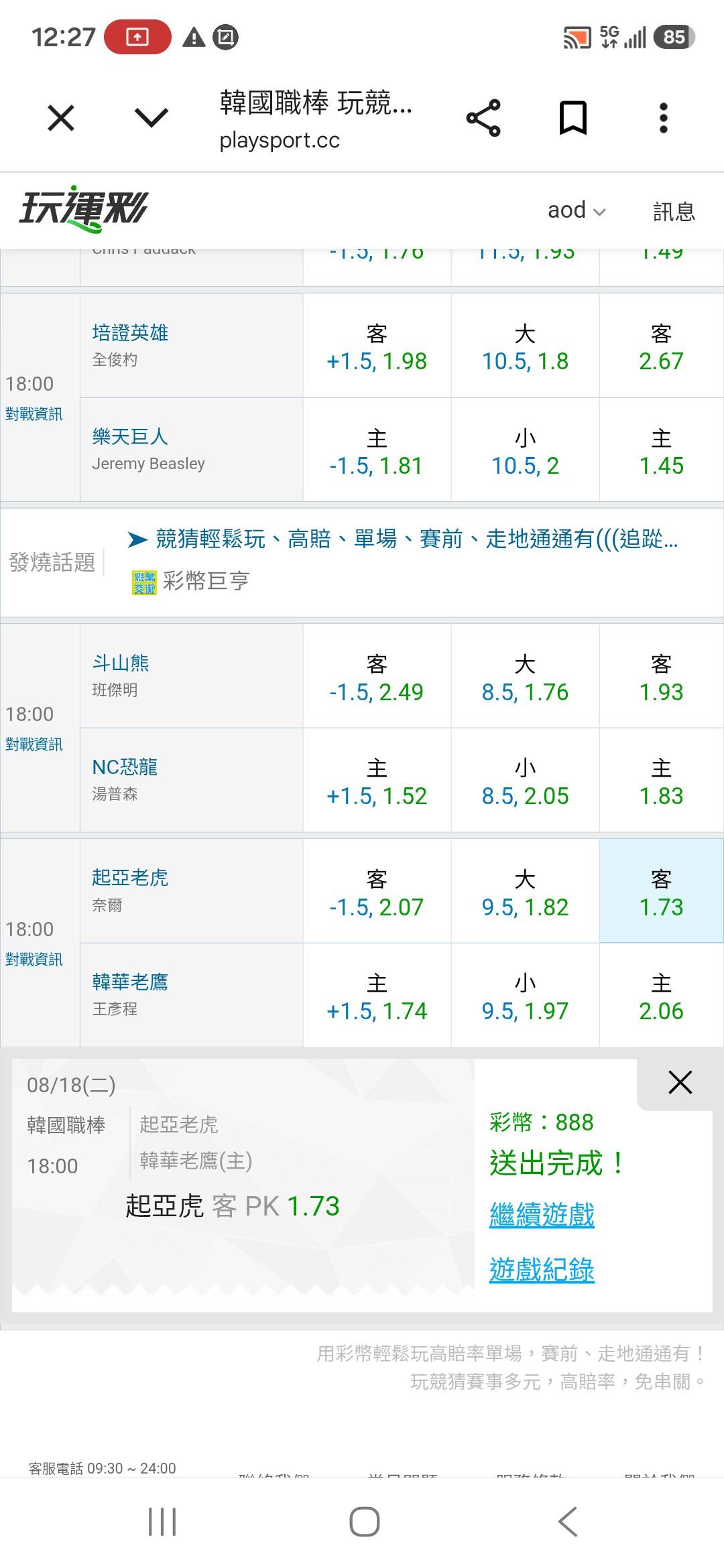Tap the share icon in browser bar

click(x=483, y=118)
